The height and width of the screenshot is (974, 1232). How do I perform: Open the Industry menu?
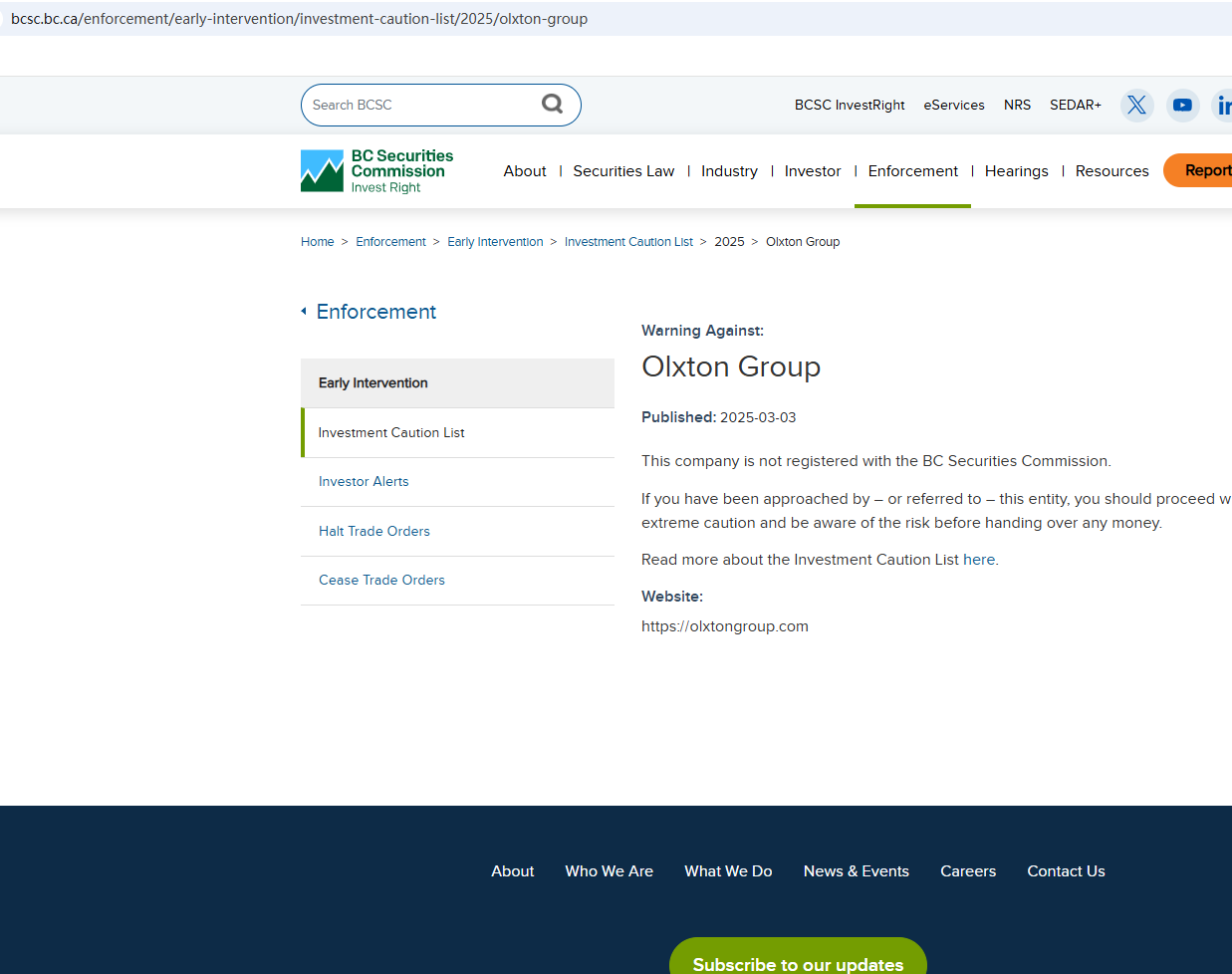729,171
